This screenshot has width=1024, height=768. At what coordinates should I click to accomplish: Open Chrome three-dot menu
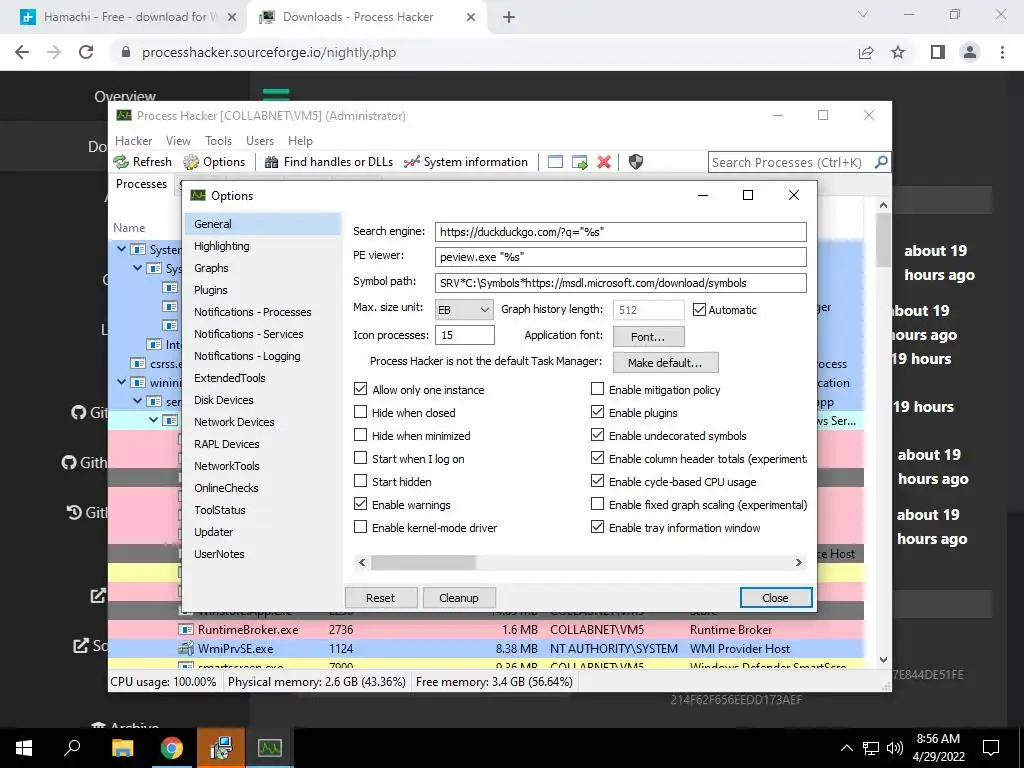[x=1002, y=52]
